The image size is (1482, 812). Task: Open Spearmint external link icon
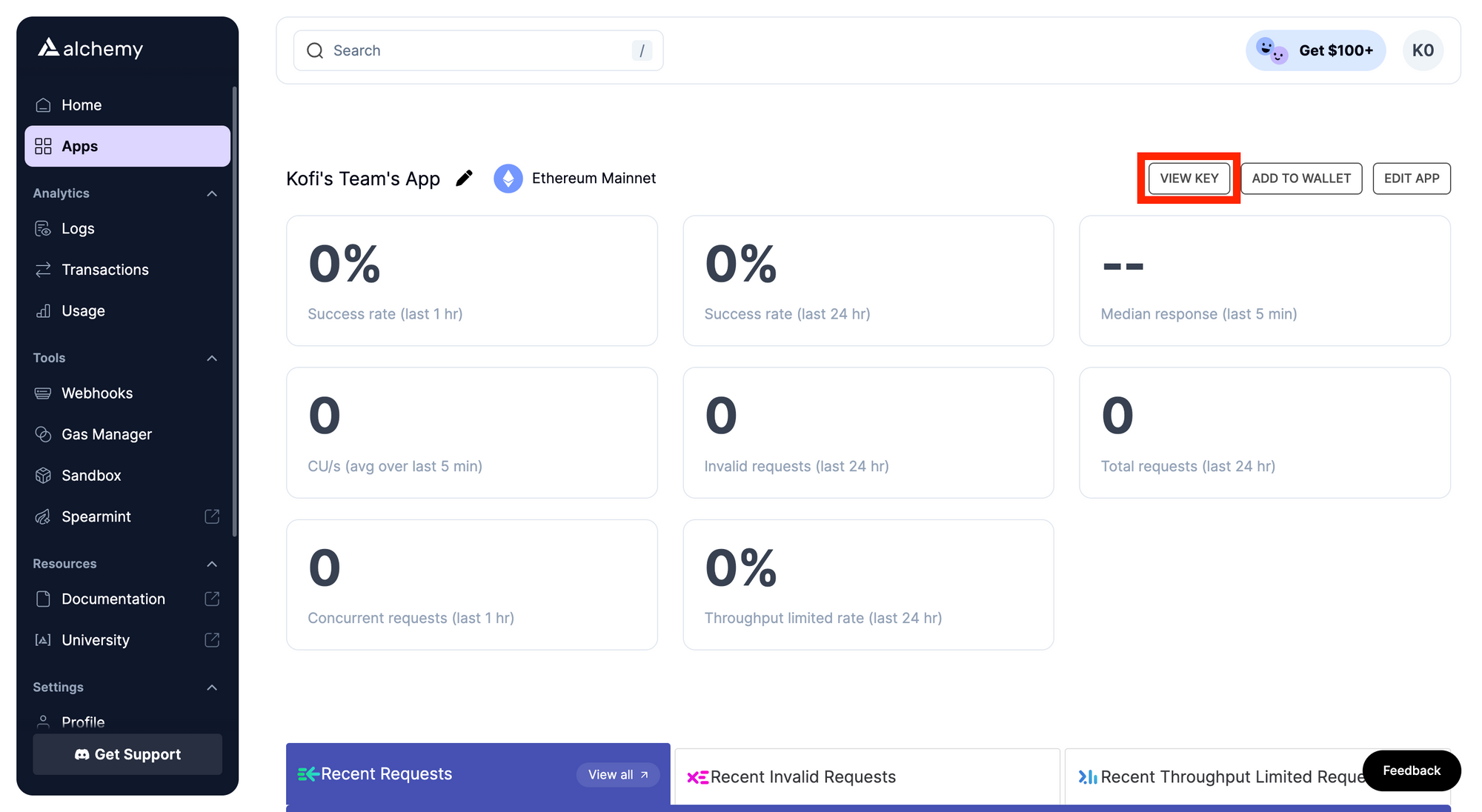pos(212,516)
